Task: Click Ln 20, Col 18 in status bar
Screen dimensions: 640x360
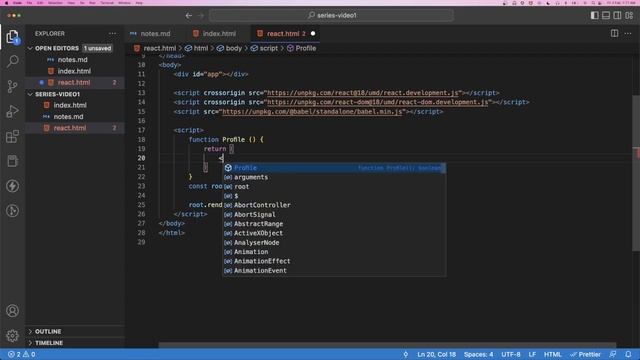Action: (x=436, y=354)
